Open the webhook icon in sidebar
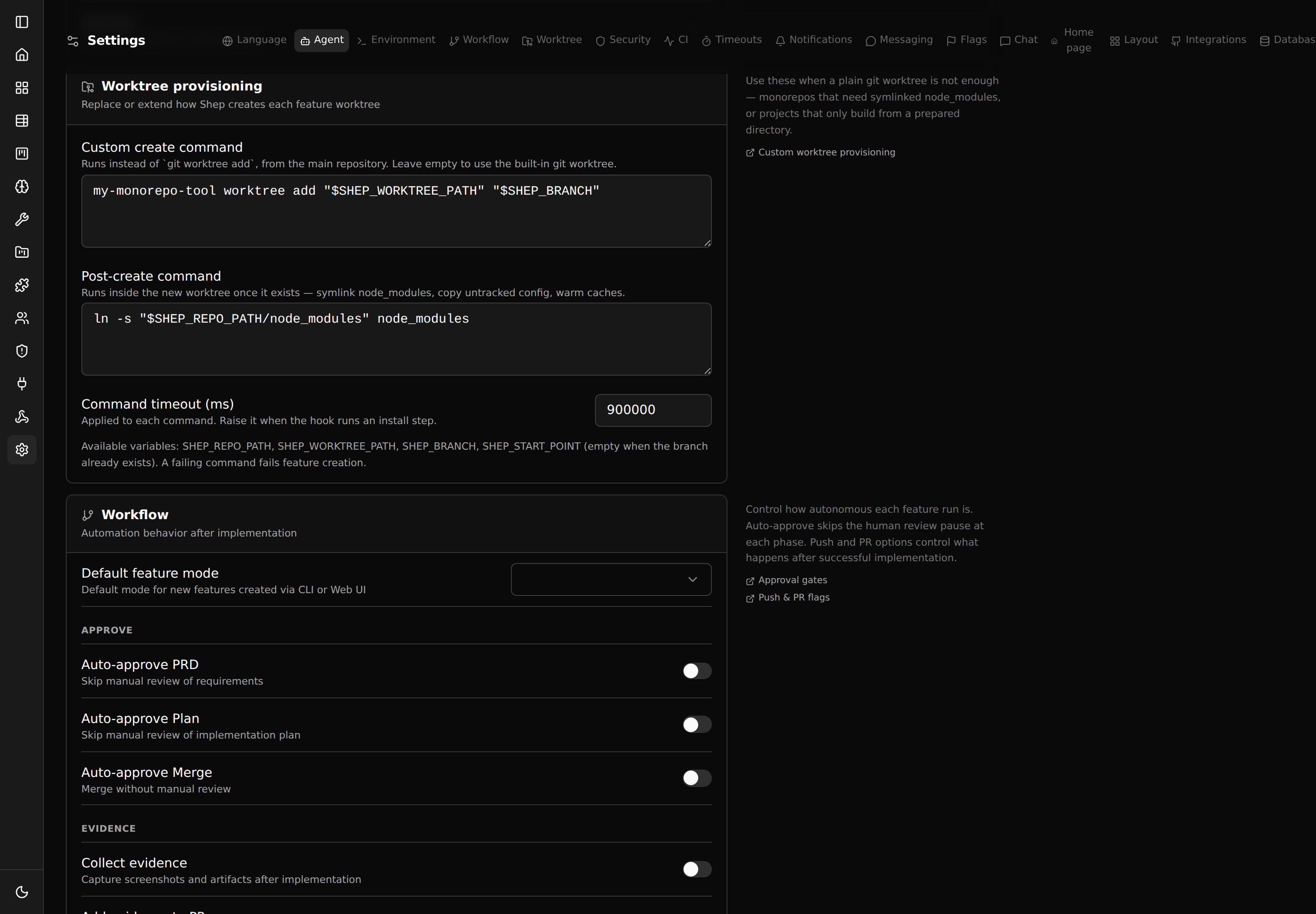1316x914 pixels. point(22,417)
